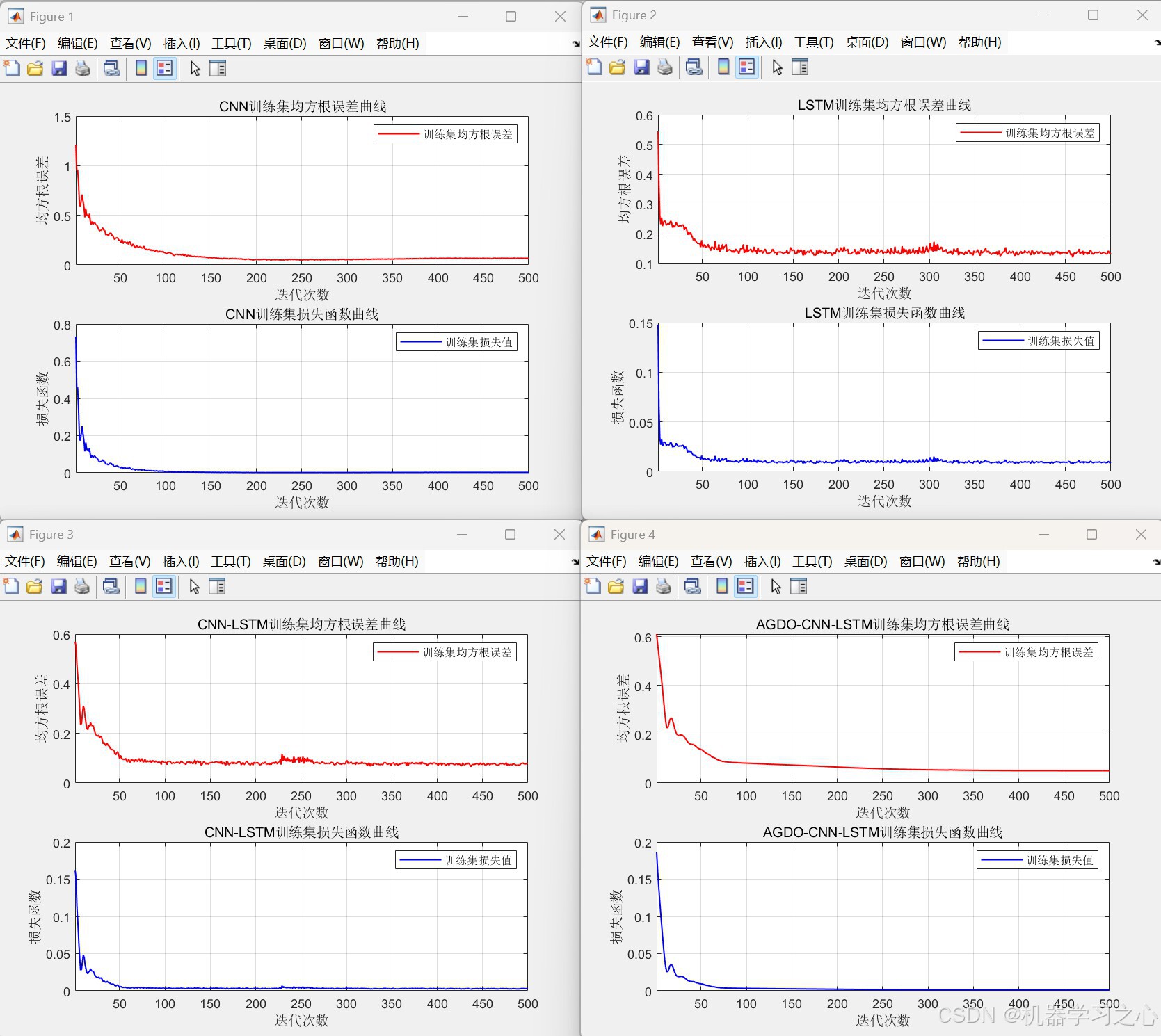Open 帮助(H) menu in Figure 4

click(979, 561)
